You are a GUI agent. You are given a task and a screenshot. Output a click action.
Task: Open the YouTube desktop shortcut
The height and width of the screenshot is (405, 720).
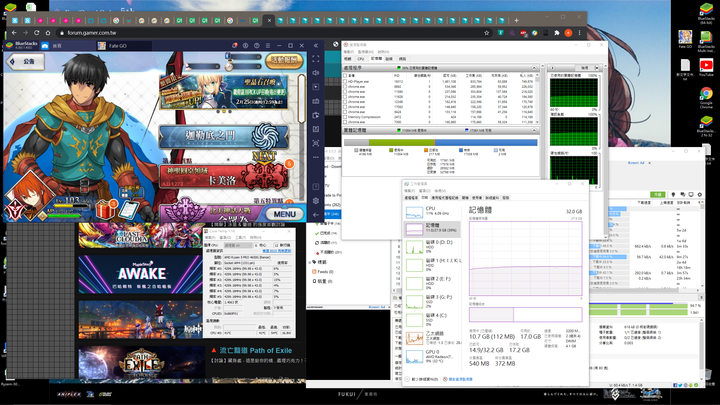[x=706, y=68]
